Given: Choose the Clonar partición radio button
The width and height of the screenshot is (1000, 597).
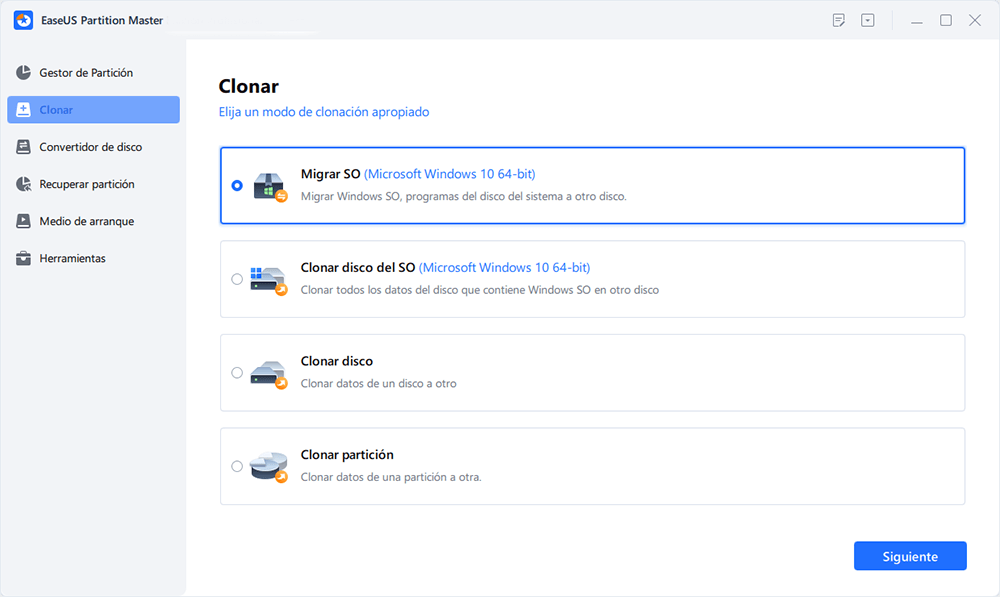Looking at the screenshot, I should tap(237, 466).
